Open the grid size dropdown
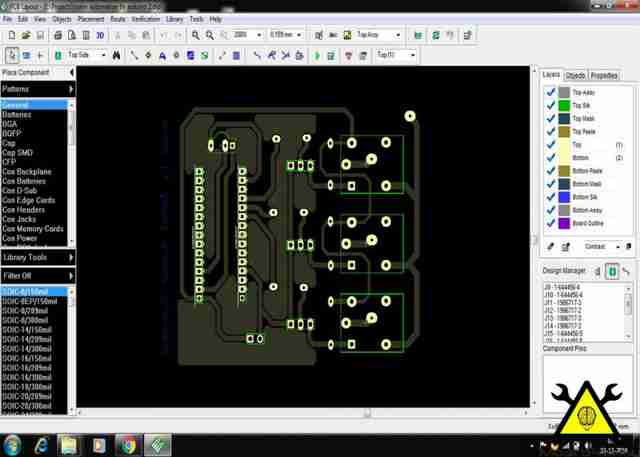 pos(286,35)
